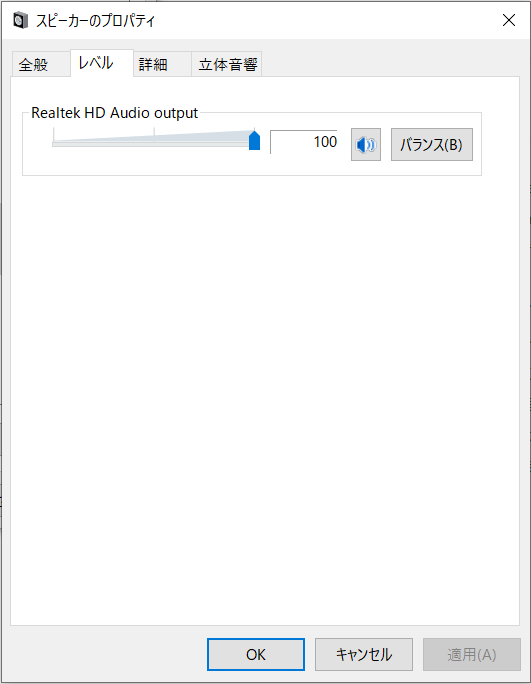531x684 pixels.
Task: Dismiss the dialog with キャンセル
Action: (364, 654)
